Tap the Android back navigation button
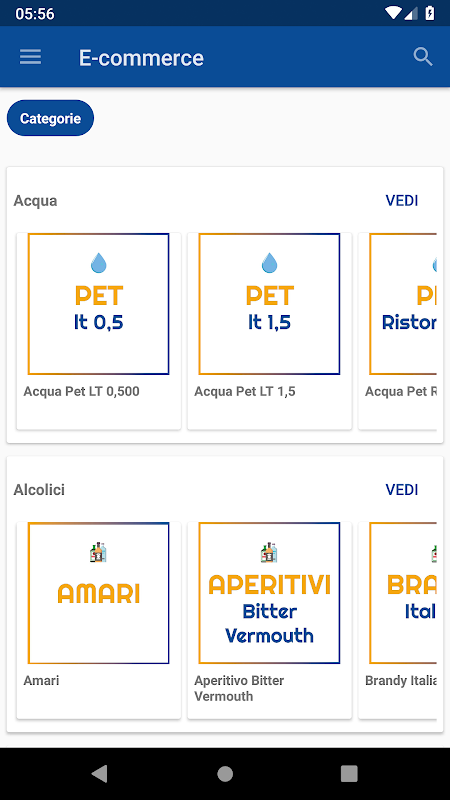450x800 pixels. tap(99, 773)
